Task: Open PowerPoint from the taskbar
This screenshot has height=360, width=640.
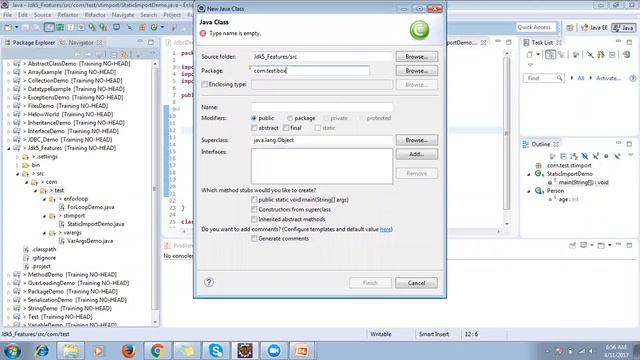Action: (x=302, y=351)
